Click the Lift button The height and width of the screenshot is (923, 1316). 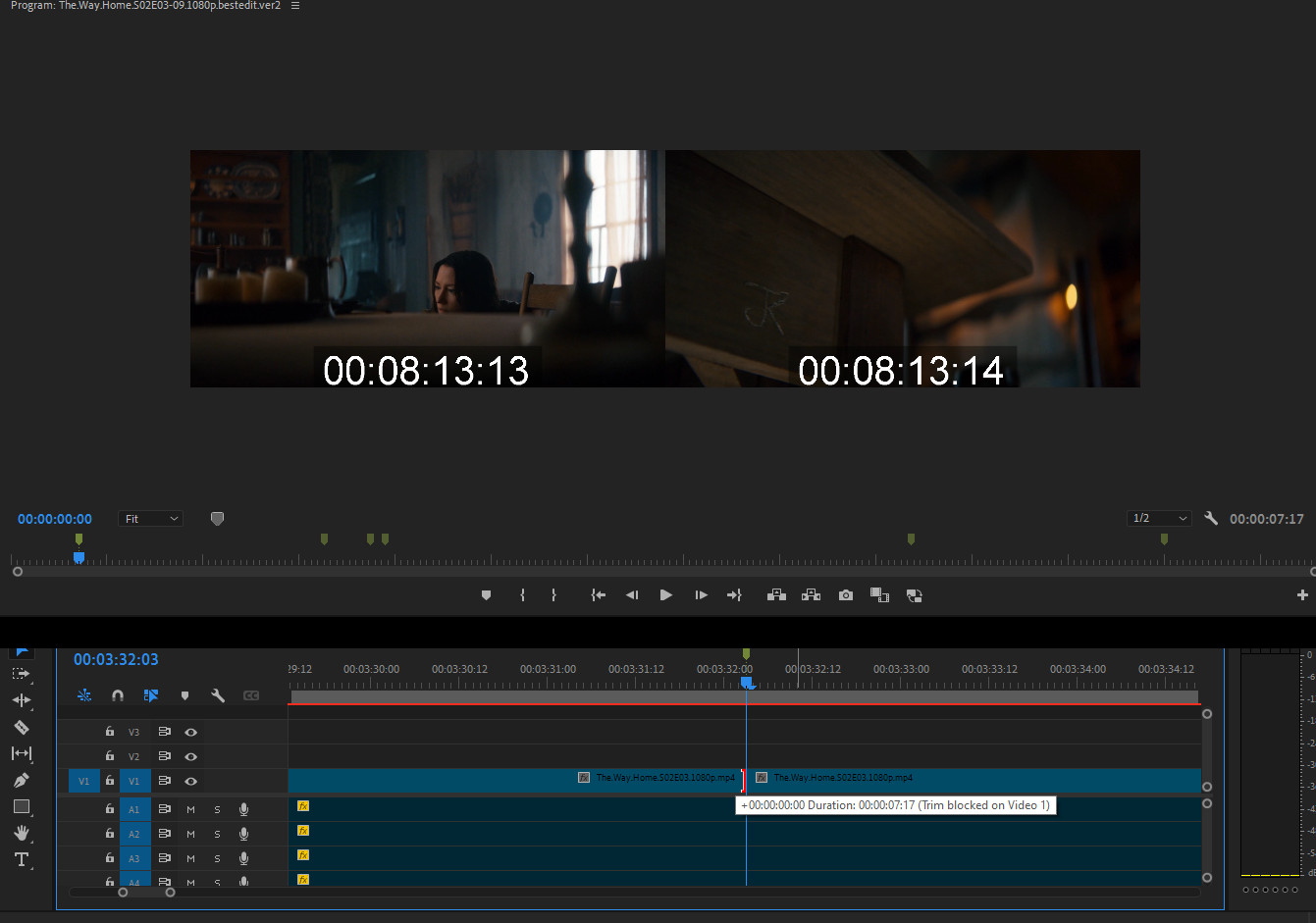[776, 595]
